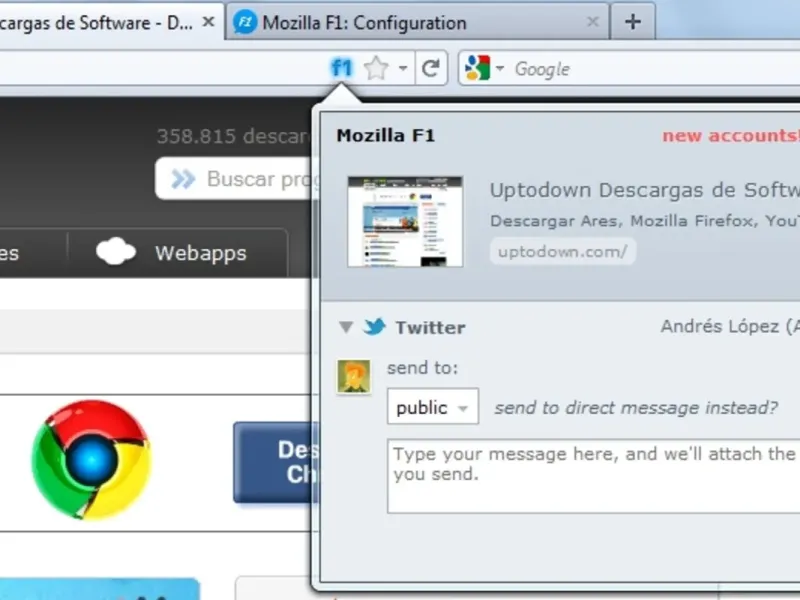Reload the page with the refresh button
The height and width of the screenshot is (600, 800).
click(x=432, y=68)
